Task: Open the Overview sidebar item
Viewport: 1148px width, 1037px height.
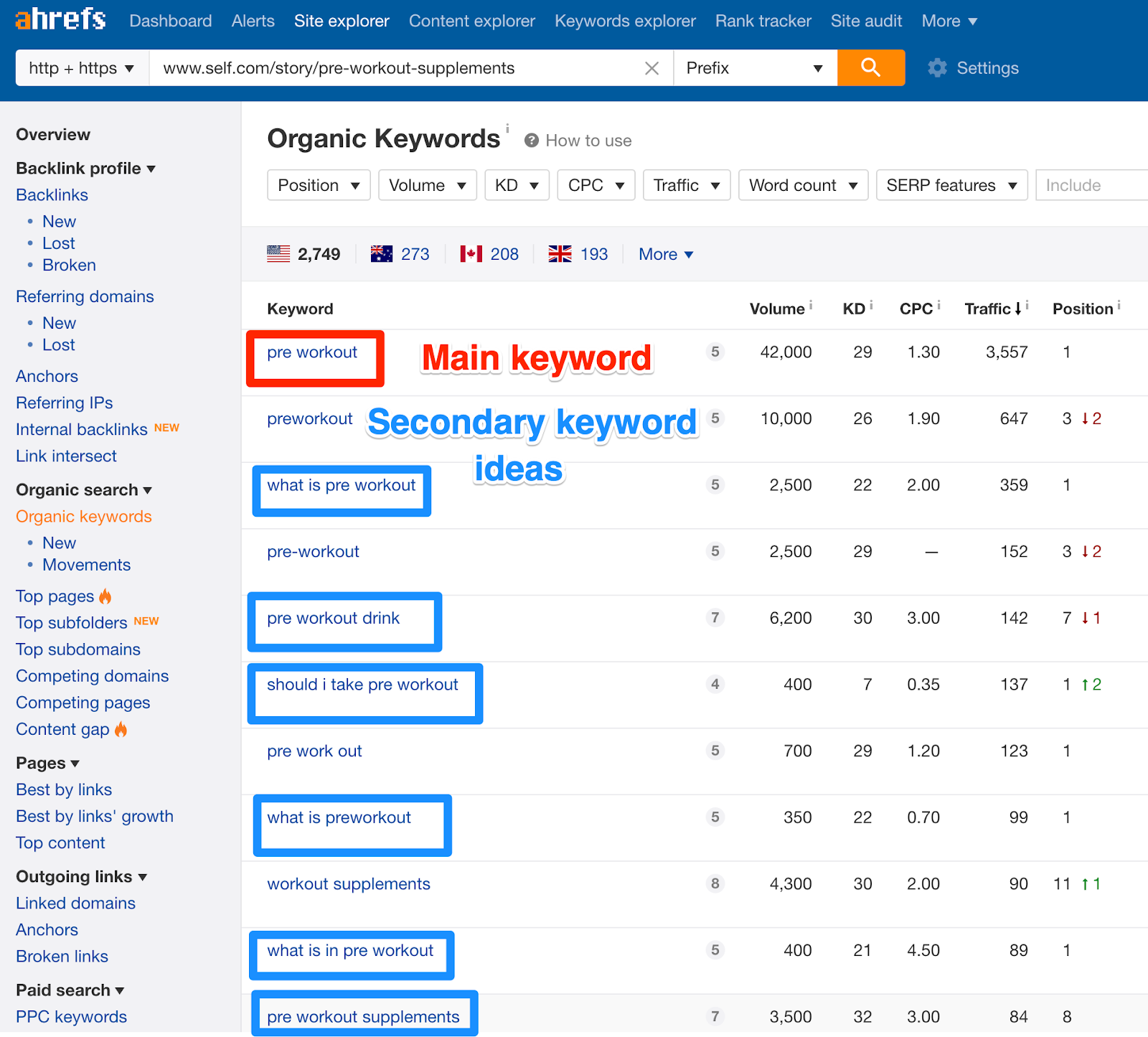Action: pos(53,134)
